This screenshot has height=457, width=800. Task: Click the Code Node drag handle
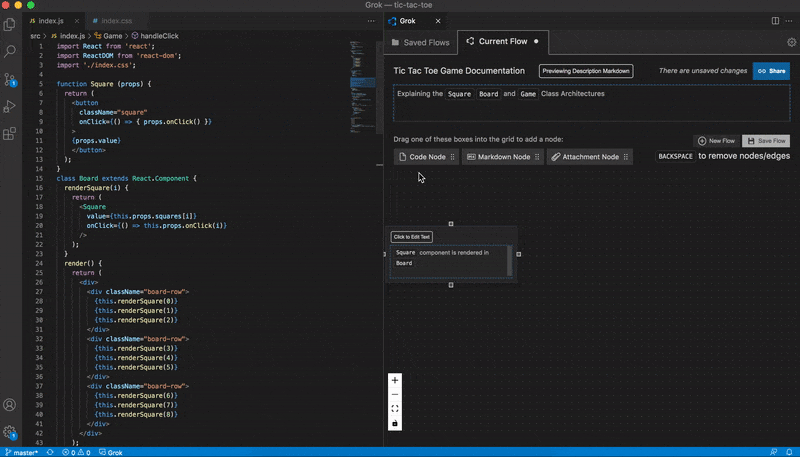(453, 157)
